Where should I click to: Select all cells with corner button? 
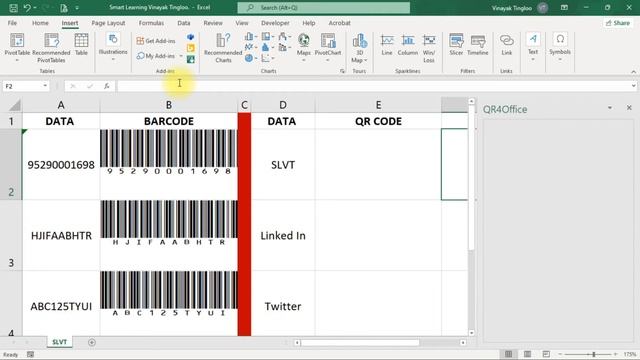(x=14, y=106)
